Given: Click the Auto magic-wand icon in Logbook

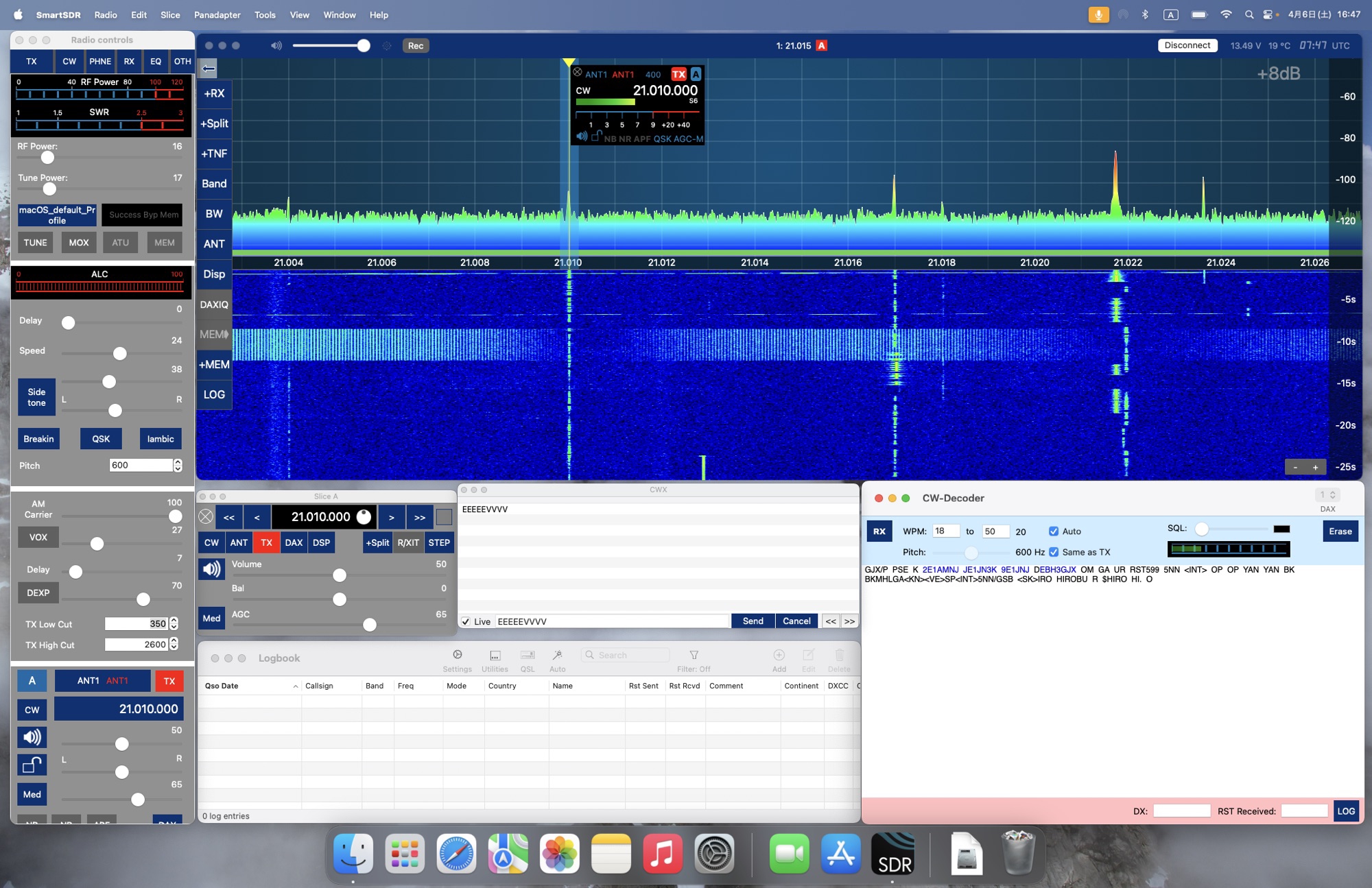Looking at the screenshot, I should click(558, 656).
